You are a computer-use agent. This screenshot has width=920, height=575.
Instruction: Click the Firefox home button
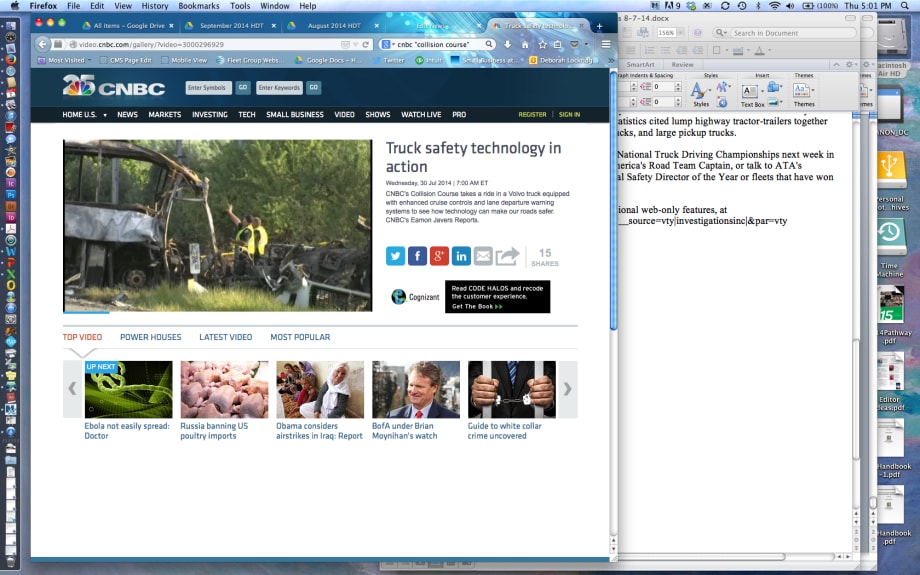coord(525,44)
